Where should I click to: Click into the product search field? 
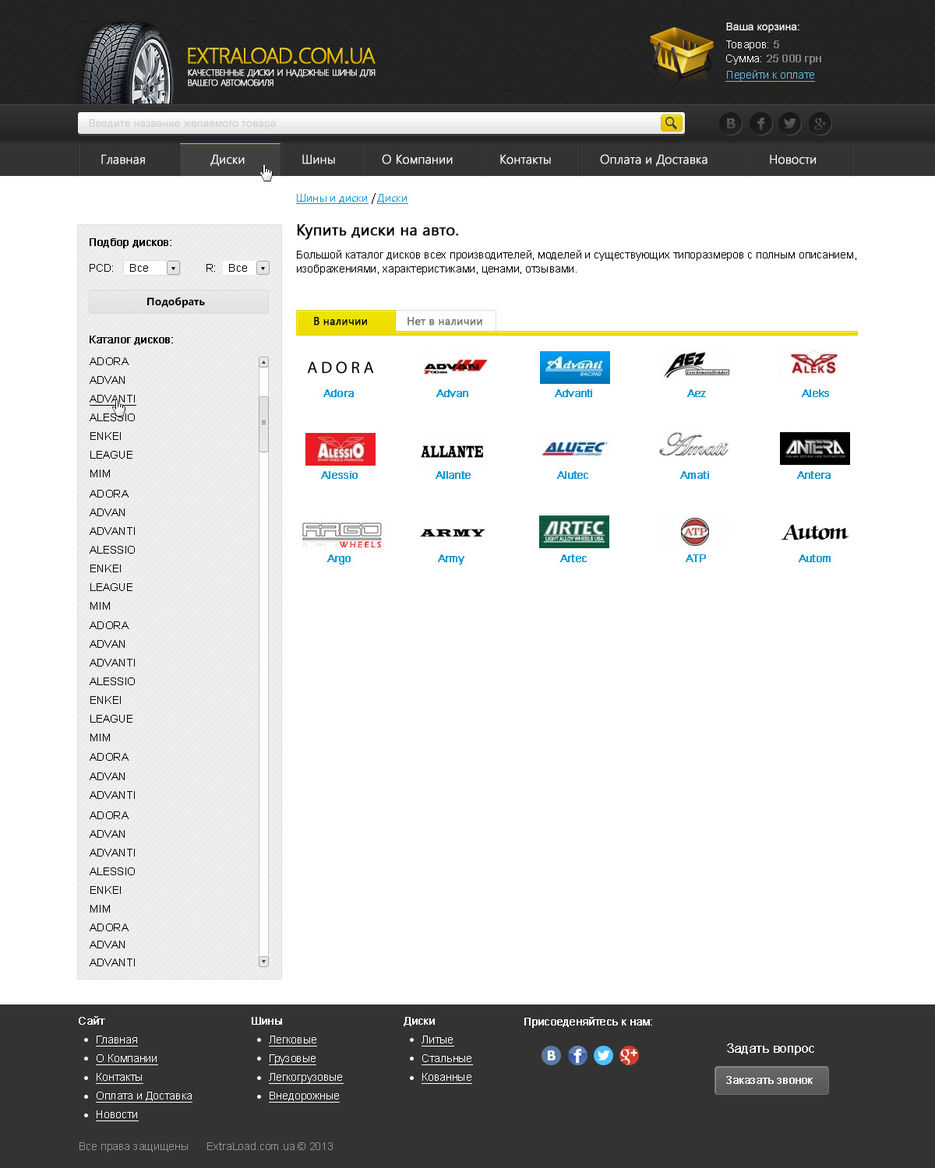pos(368,123)
